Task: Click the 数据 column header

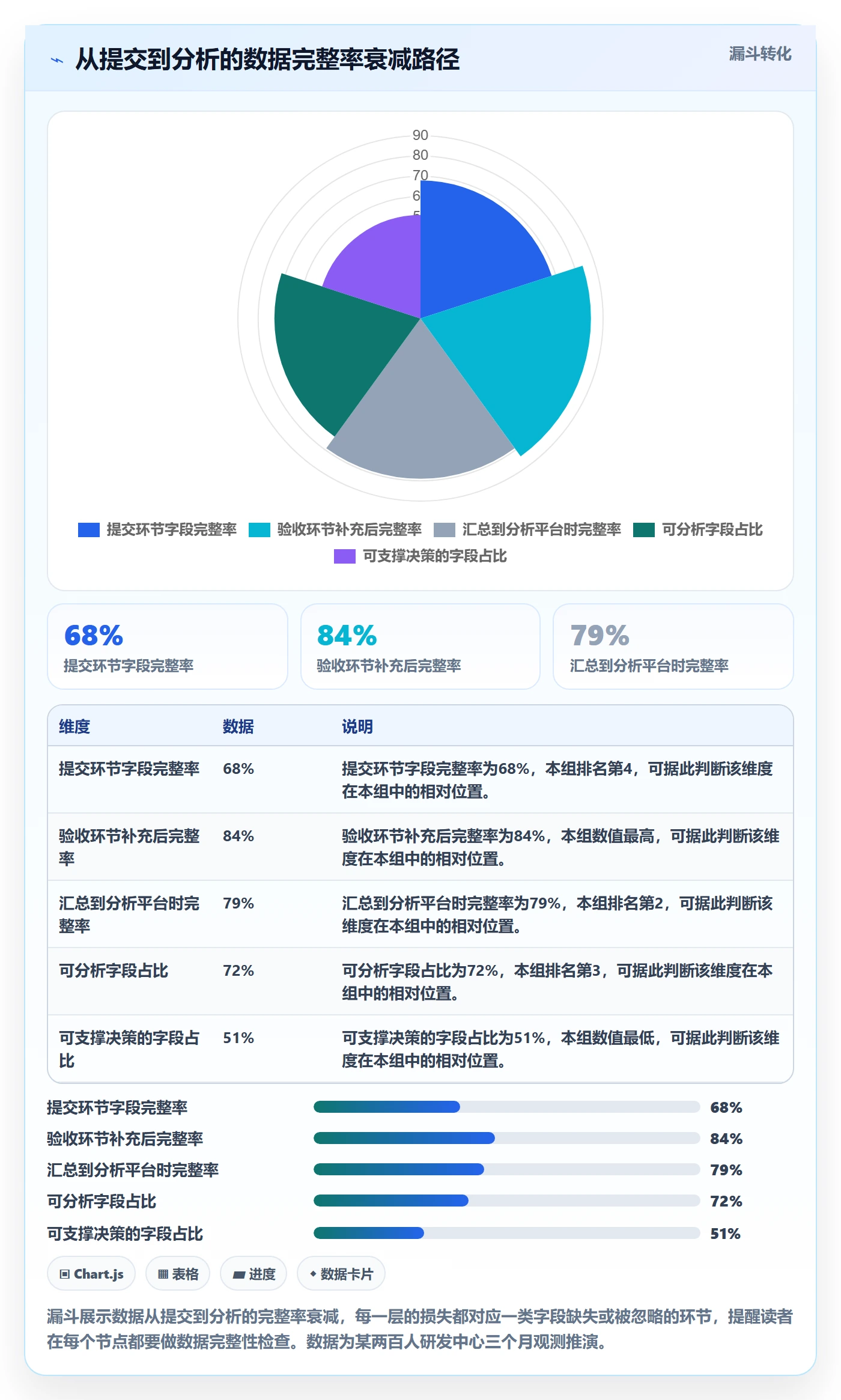Action: click(238, 726)
